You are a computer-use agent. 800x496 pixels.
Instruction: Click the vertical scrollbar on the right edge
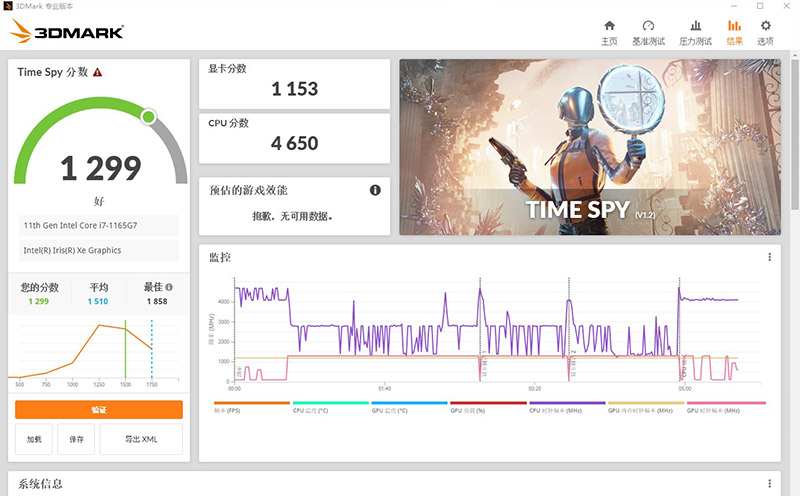click(x=795, y=133)
